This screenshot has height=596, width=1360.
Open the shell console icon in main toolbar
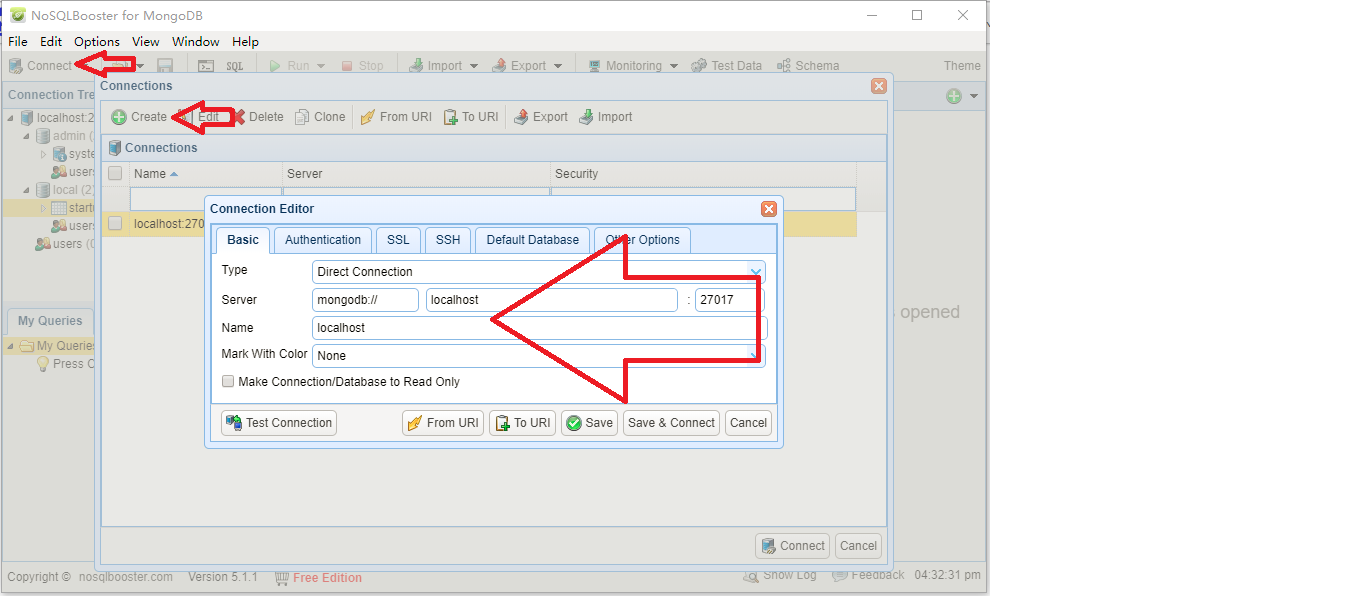coord(206,66)
